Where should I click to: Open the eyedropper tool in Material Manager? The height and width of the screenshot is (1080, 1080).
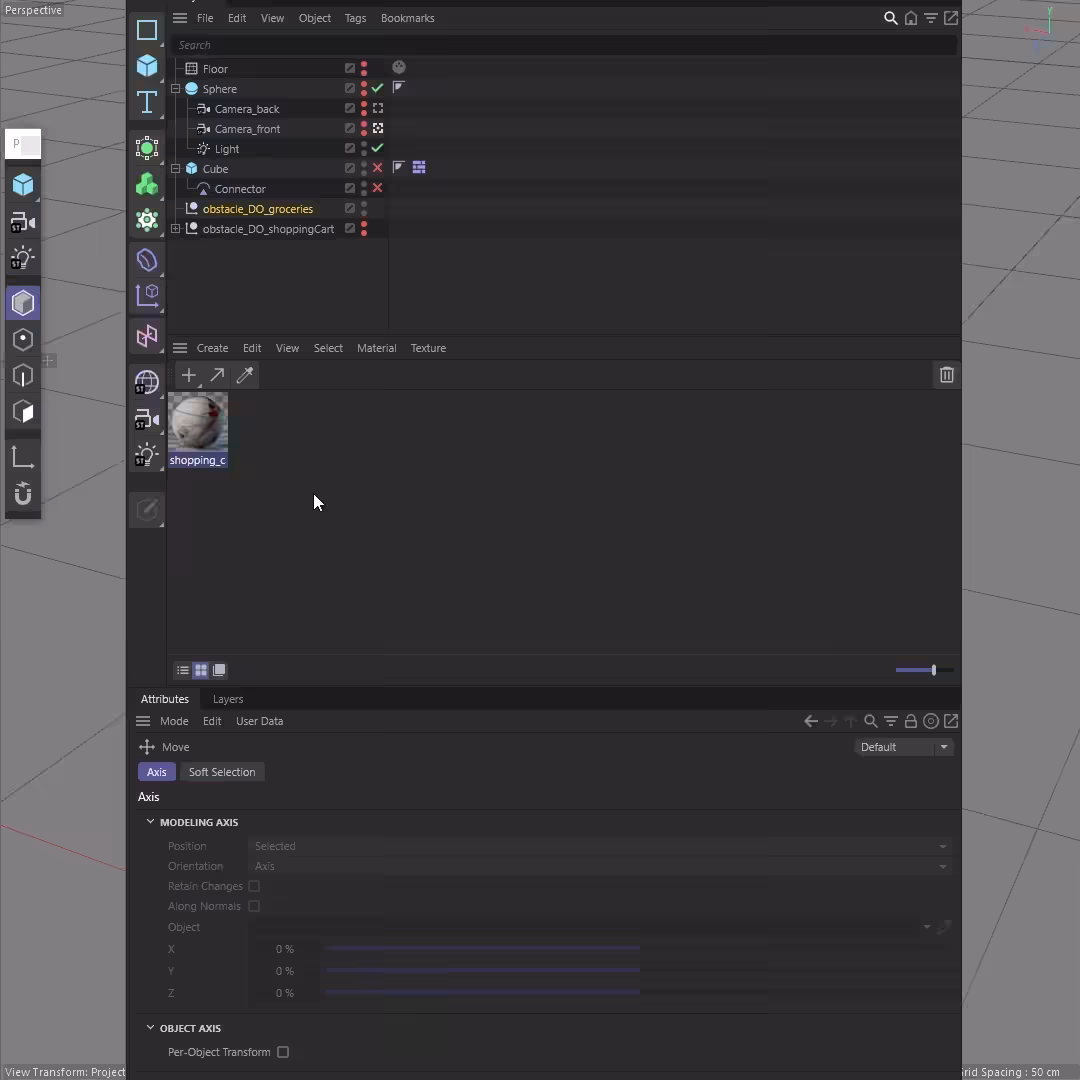pyautogui.click(x=245, y=375)
